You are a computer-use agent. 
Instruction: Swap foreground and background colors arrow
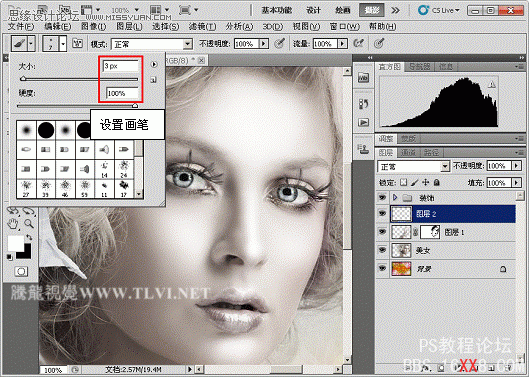point(29,237)
